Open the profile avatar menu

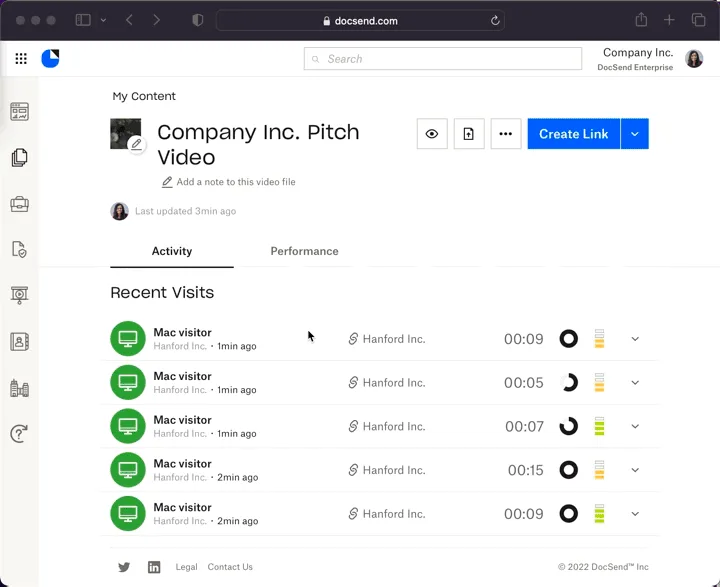coord(694,59)
